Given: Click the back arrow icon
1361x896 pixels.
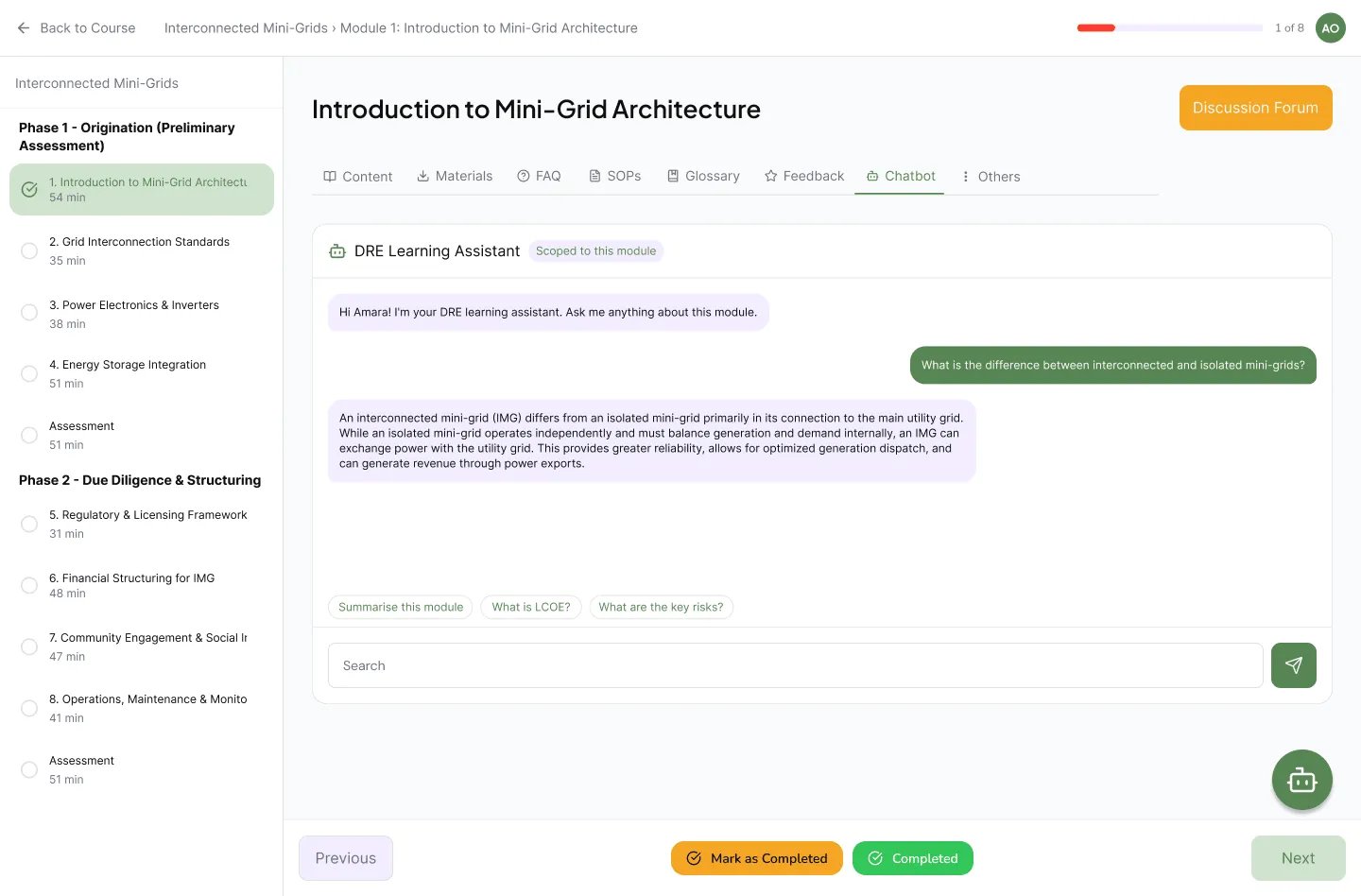Looking at the screenshot, I should click(x=24, y=28).
